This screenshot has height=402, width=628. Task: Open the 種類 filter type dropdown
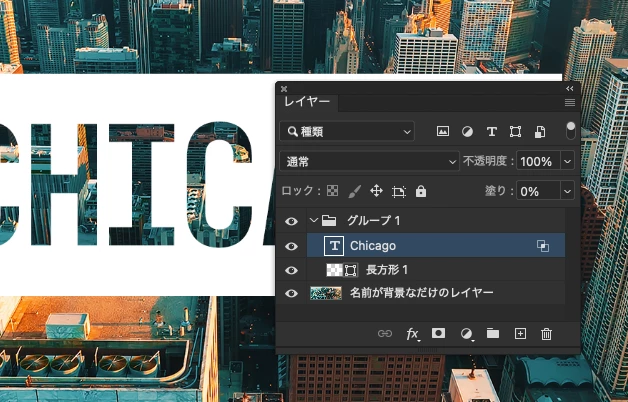click(347, 131)
